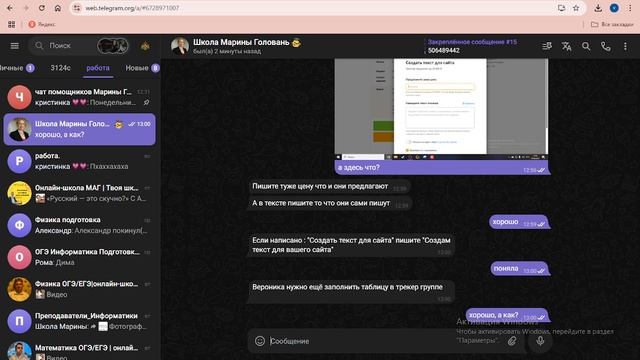Open the stories avatars next to search
Screen dimensions: 640x360
(113, 46)
